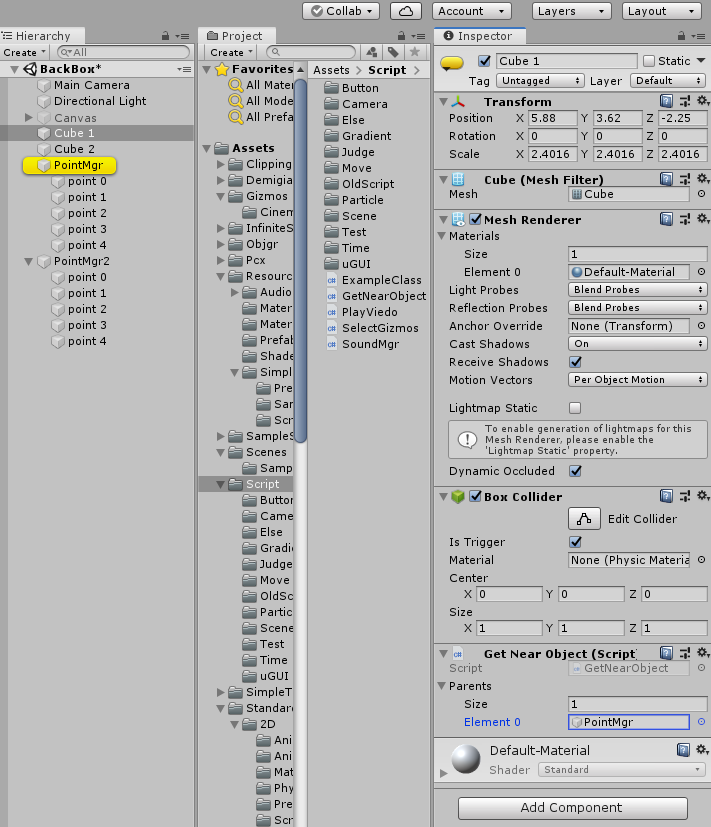This screenshot has height=827, width=711.
Task: Click the Default-Material object picker circle
Action: click(x=702, y=272)
